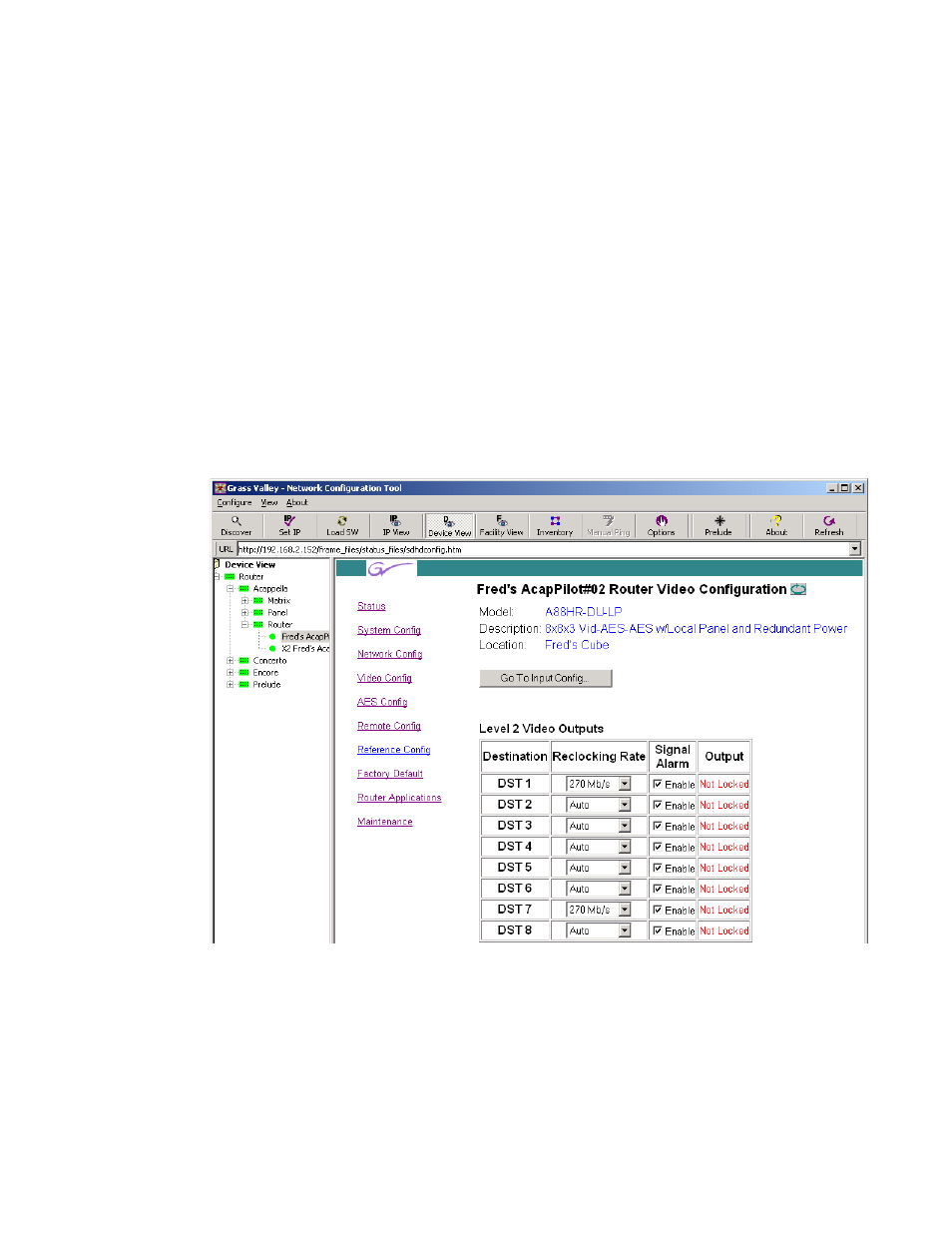Open the URL history dropdown arrow
Screen dimensions: 952x1233
pos(855,549)
